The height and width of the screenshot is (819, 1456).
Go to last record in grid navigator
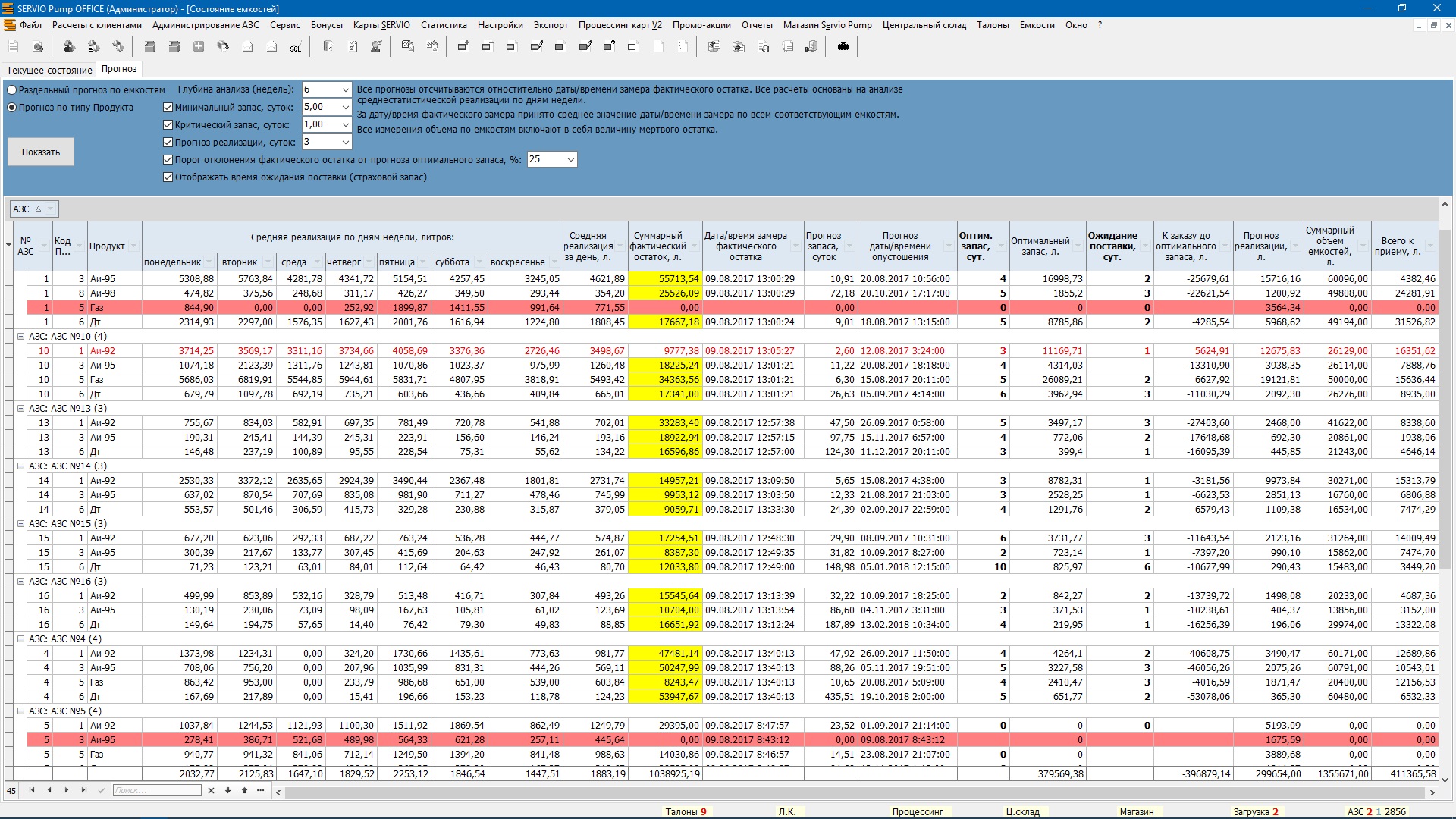(84, 790)
